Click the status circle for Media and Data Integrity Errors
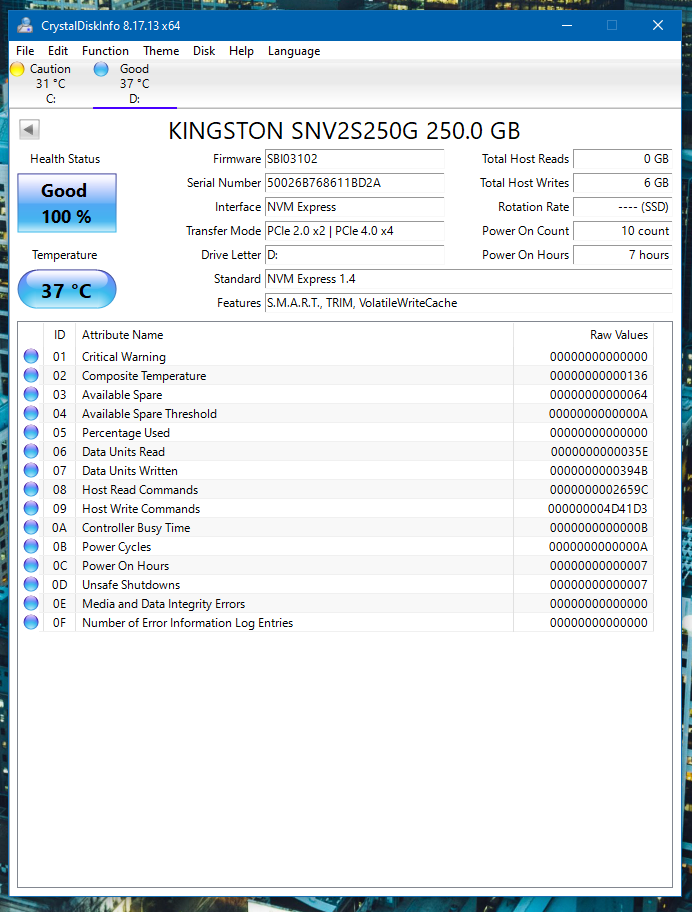The image size is (692, 912). (x=31, y=603)
